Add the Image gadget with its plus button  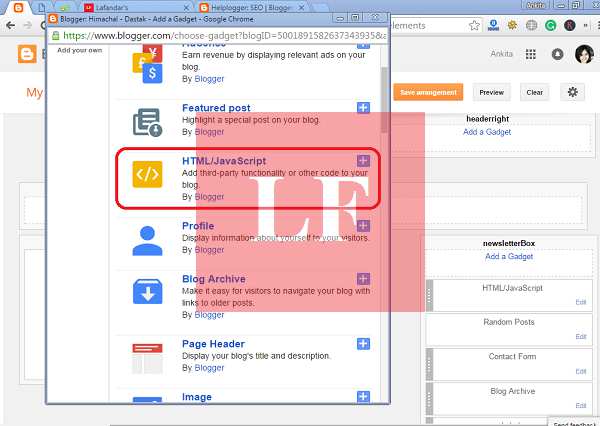(x=363, y=397)
